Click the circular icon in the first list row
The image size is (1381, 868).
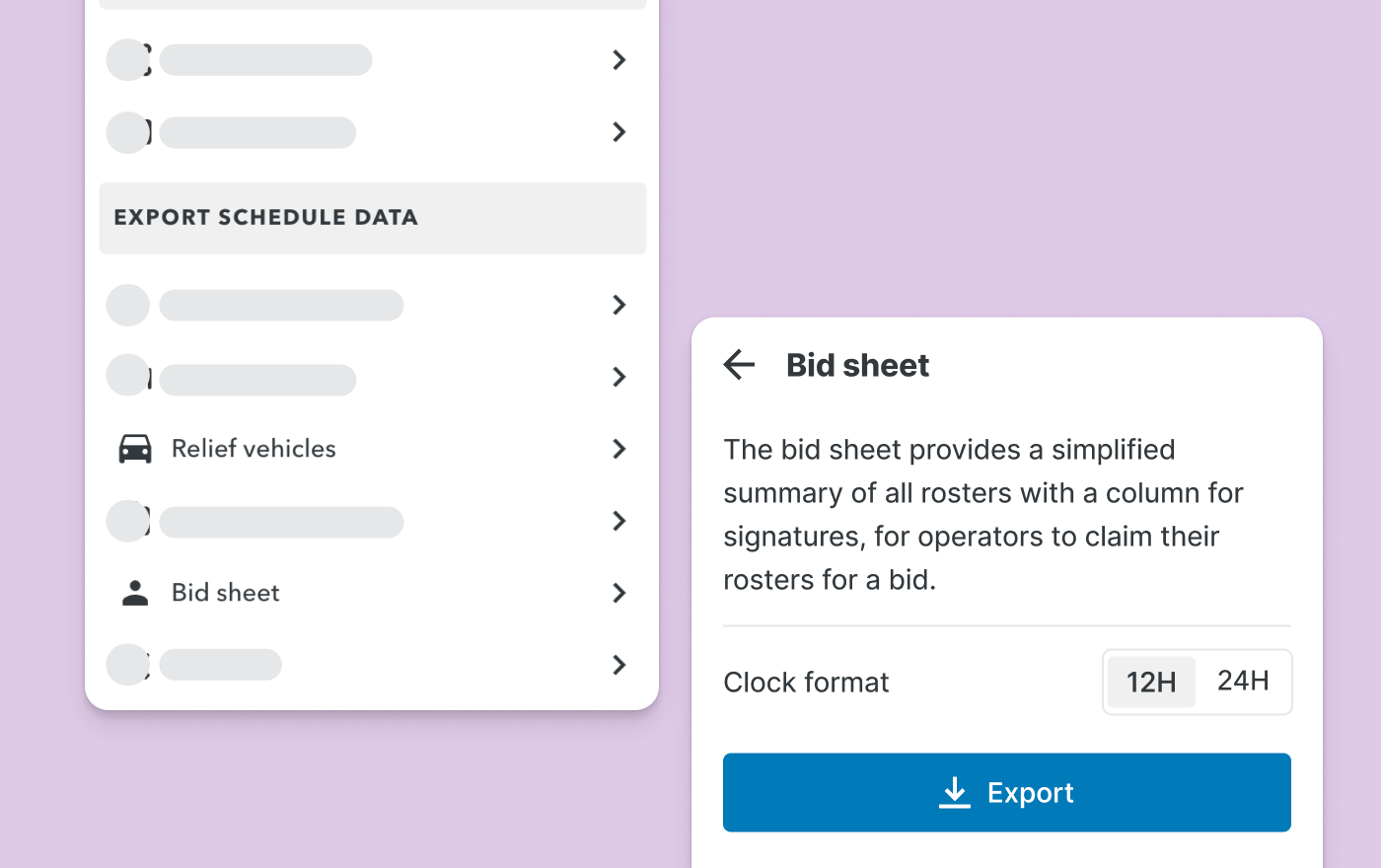(127, 59)
